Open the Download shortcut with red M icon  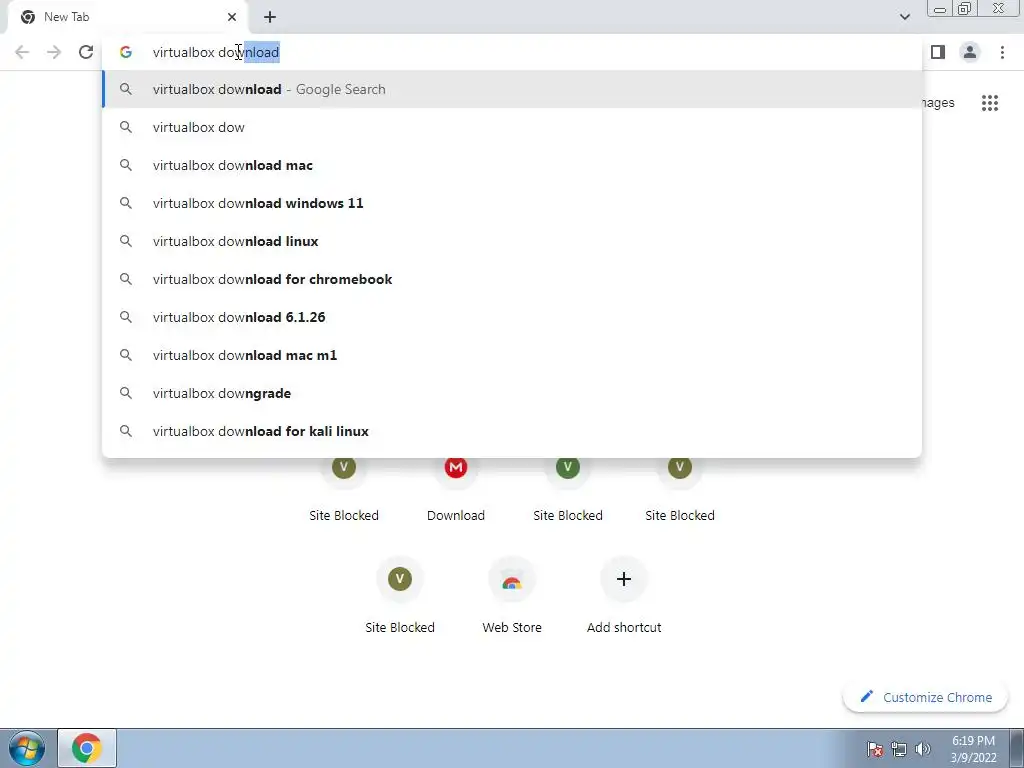coord(456,487)
